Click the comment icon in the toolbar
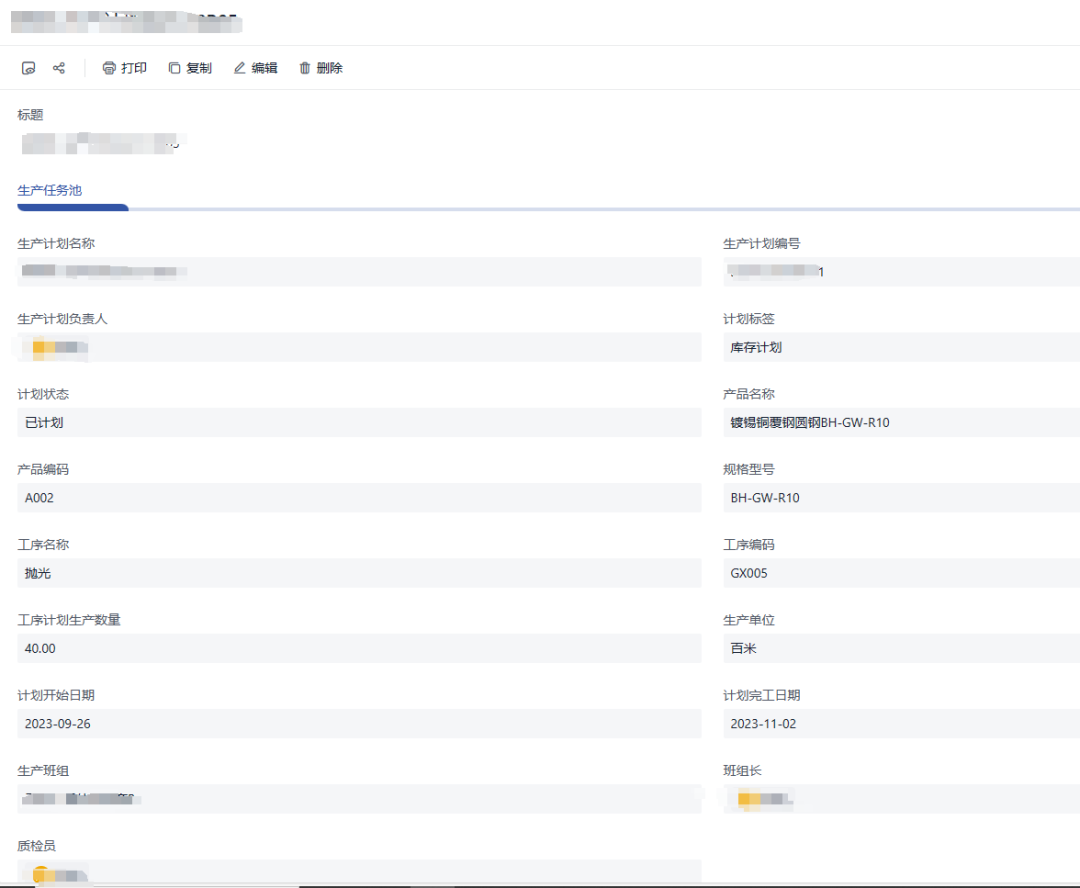The image size is (1080, 888). (29, 68)
